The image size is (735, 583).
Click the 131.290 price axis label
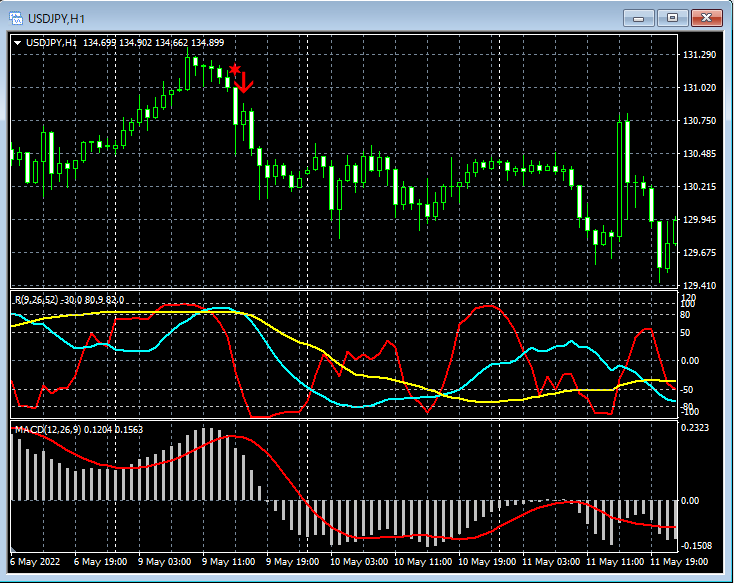tap(700, 55)
